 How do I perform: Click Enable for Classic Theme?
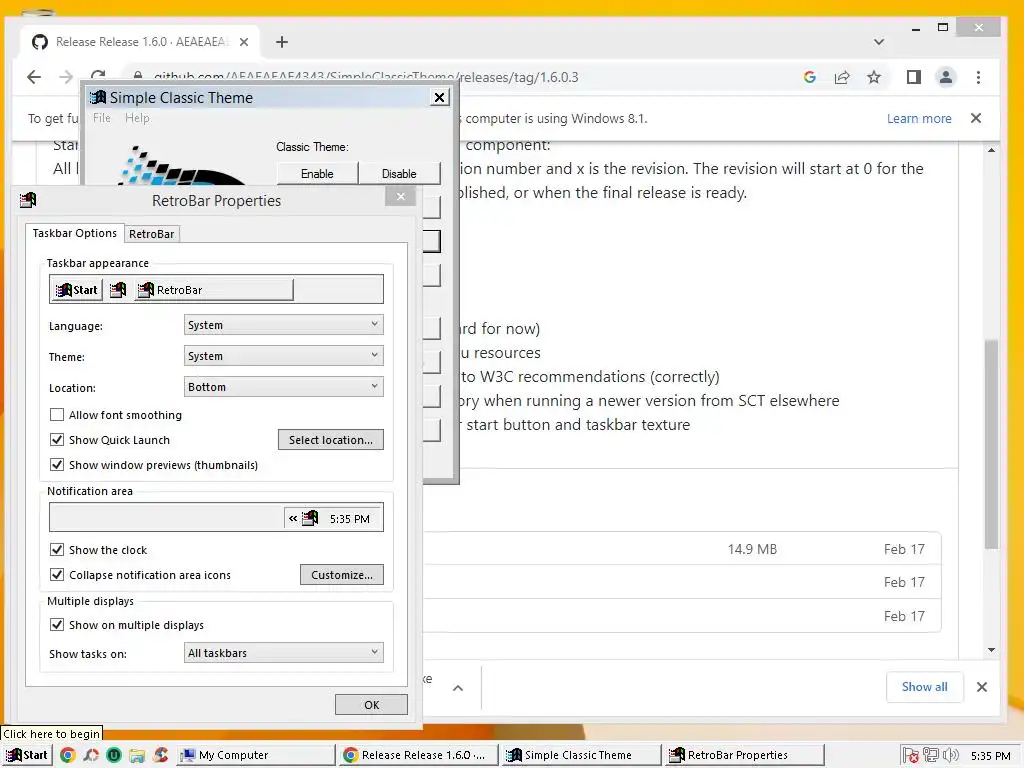point(317,174)
